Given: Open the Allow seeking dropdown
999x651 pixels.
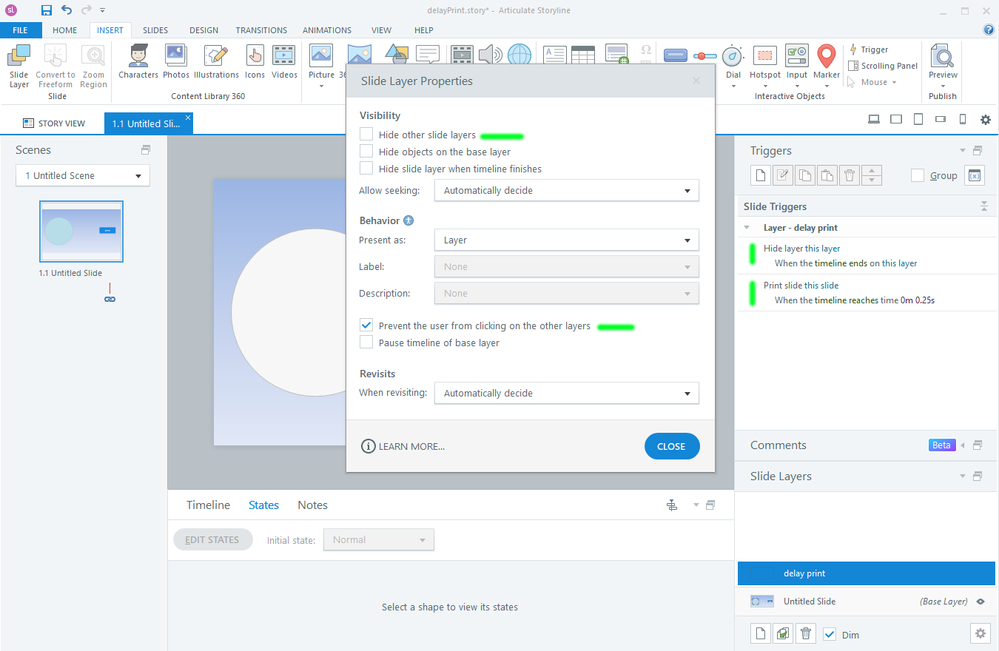Looking at the screenshot, I should (566, 191).
